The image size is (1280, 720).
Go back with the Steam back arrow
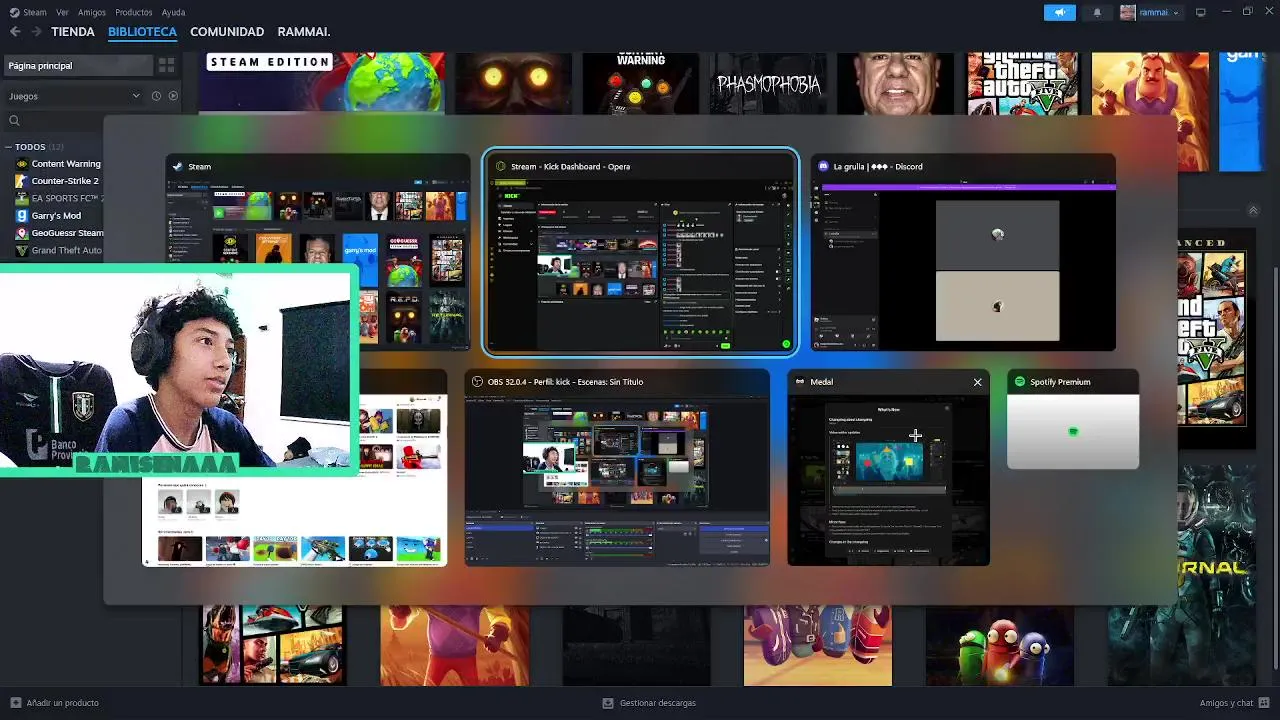pyautogui.click(x=15, y=32)
